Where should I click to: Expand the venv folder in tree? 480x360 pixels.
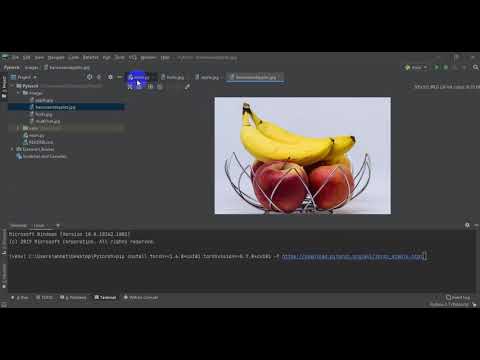(18, 128)
